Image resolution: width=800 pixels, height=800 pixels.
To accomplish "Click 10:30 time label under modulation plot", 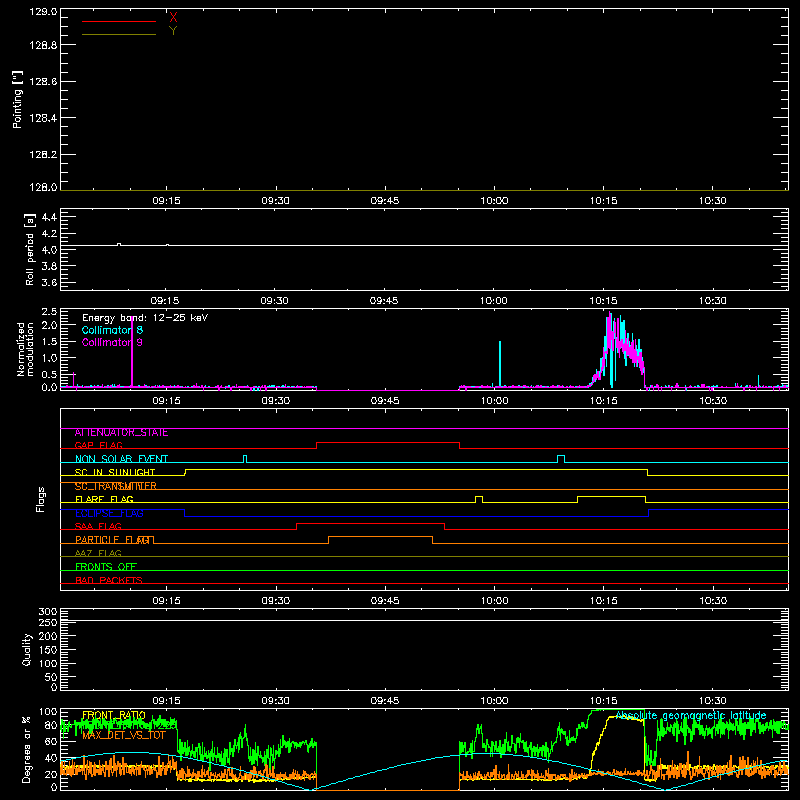I will coord(713,401).
